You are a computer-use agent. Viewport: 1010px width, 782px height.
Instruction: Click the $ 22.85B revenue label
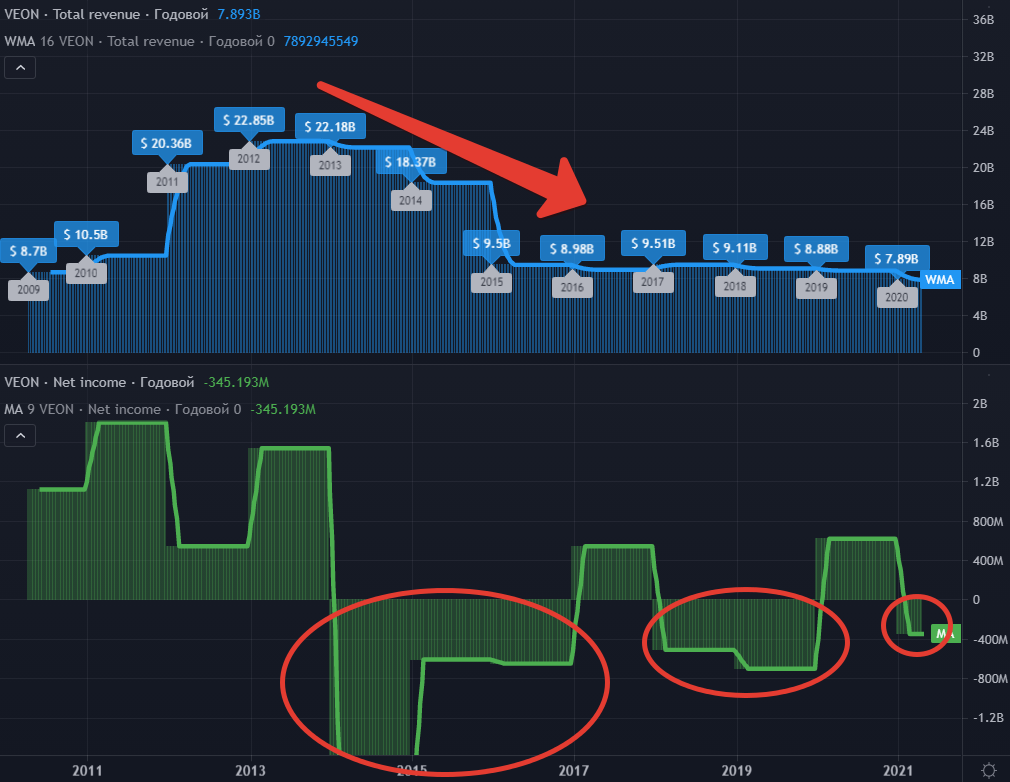249,120
